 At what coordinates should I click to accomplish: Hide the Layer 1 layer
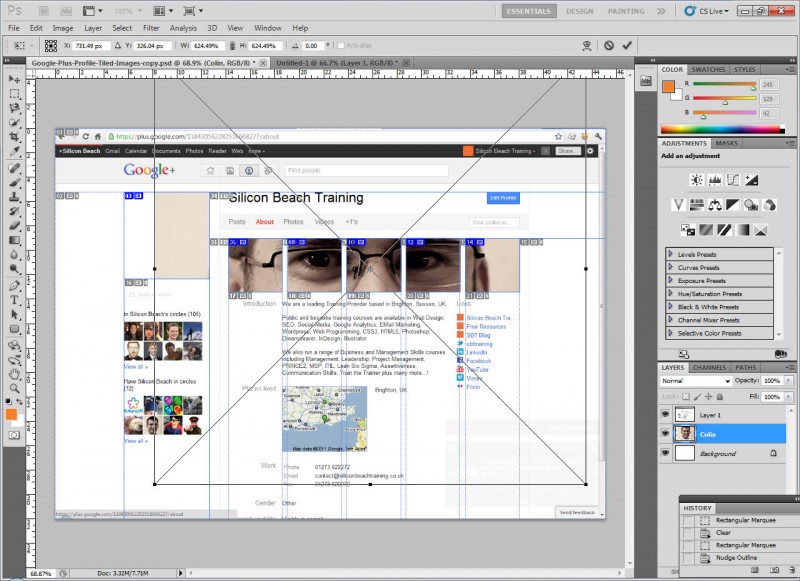(x=665, y=415)
